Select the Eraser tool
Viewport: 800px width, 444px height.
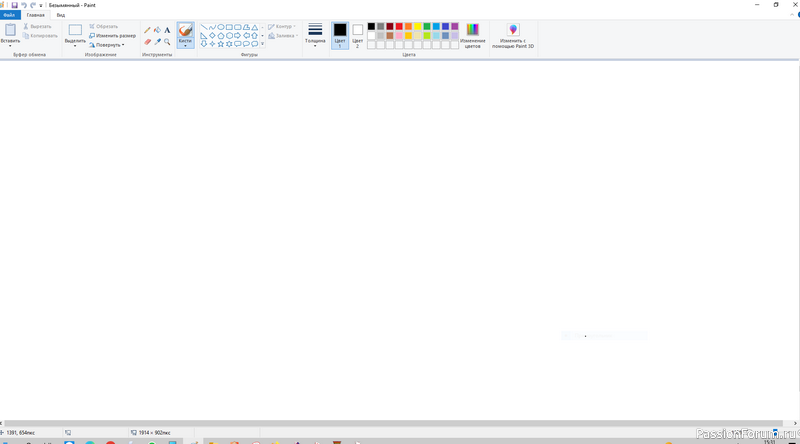tap(148, 42)
